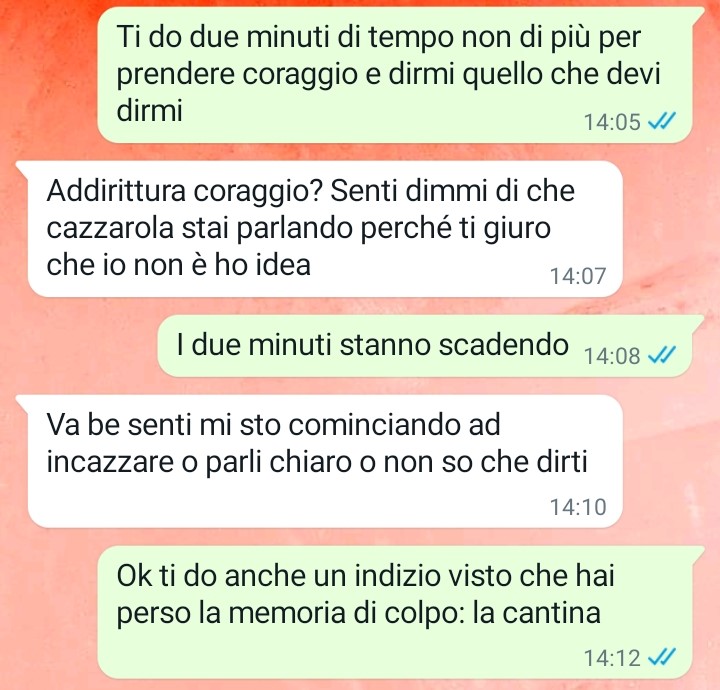Tap the blue read-receipt checkmarks beside 14:05
Viewport: 720px width, 690px height.
coord(662,122)
